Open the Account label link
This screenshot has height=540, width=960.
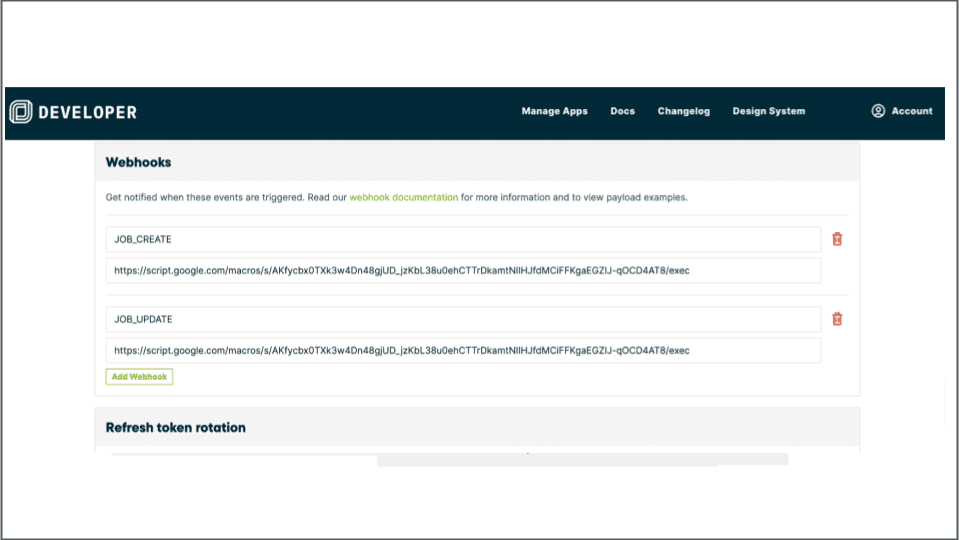pyautogui.click(x=911, y=111)
